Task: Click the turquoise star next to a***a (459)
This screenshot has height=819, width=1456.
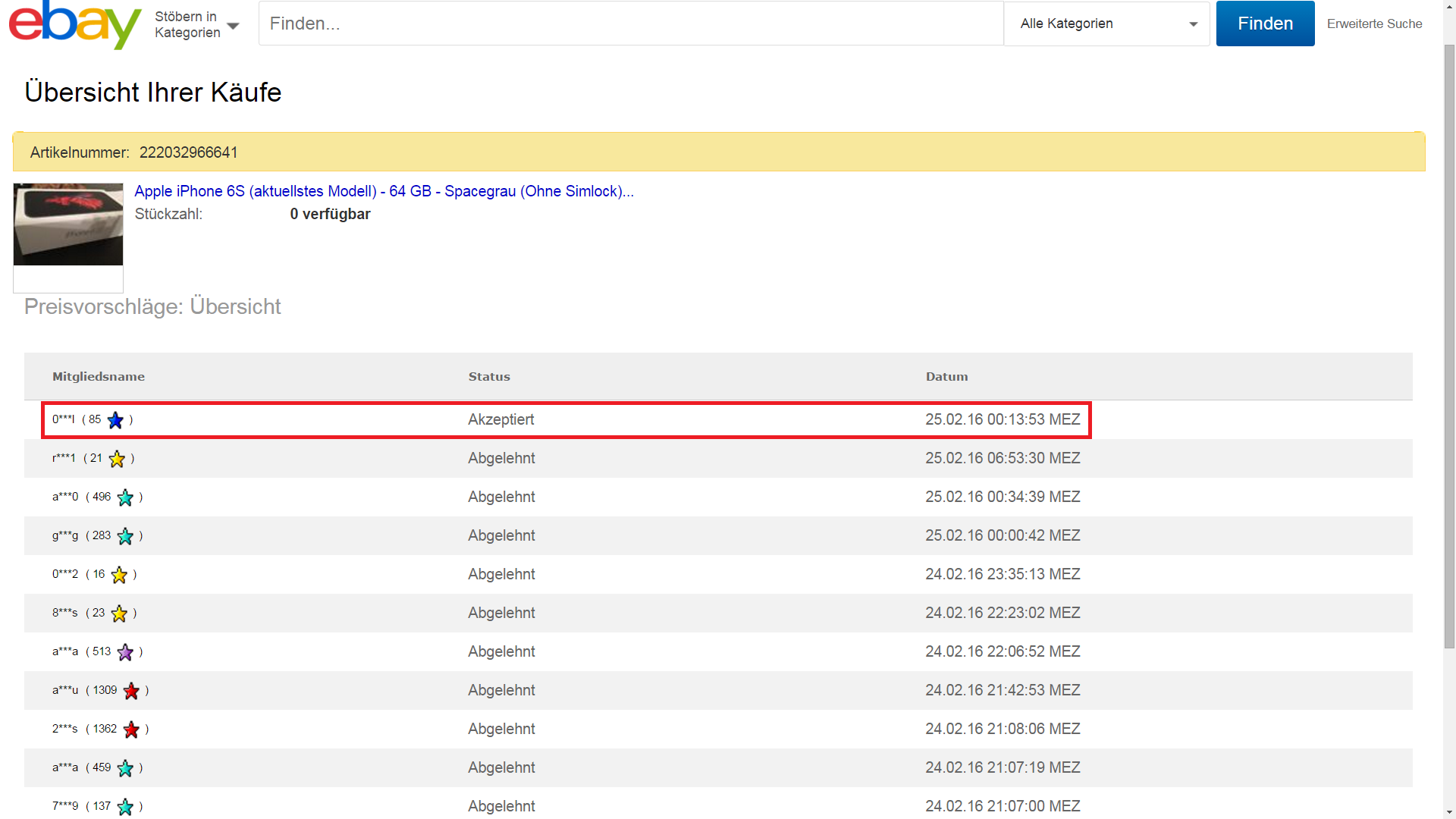Action: 125,768
